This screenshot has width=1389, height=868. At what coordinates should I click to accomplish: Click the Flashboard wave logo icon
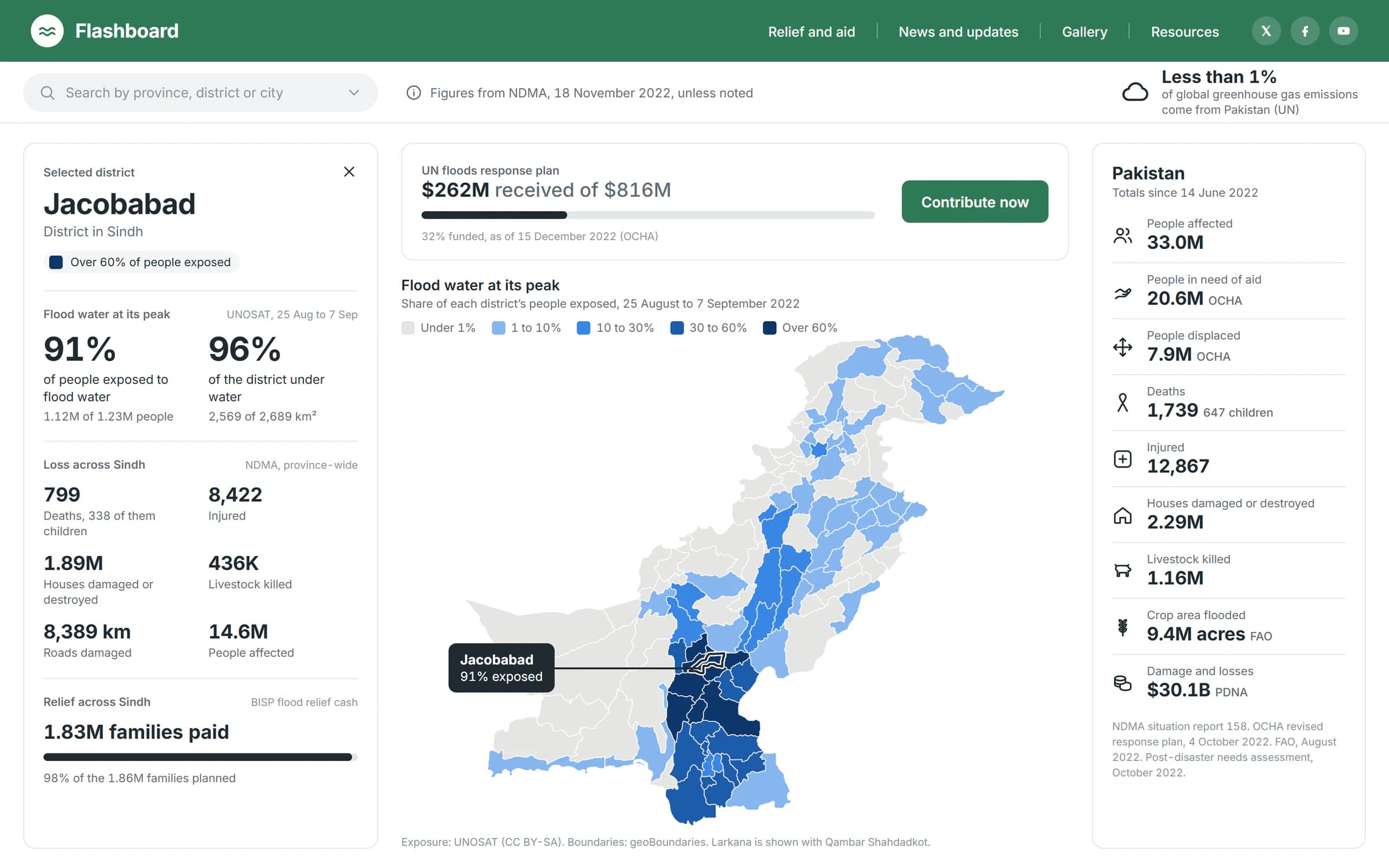click(47, 31)
